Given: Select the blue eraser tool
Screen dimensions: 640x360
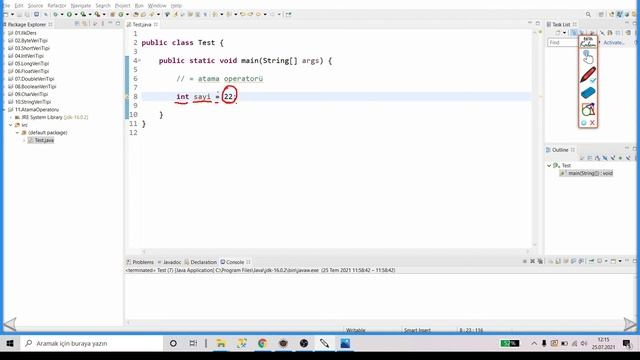Looking at the screenshot, I should click(588, 93).
